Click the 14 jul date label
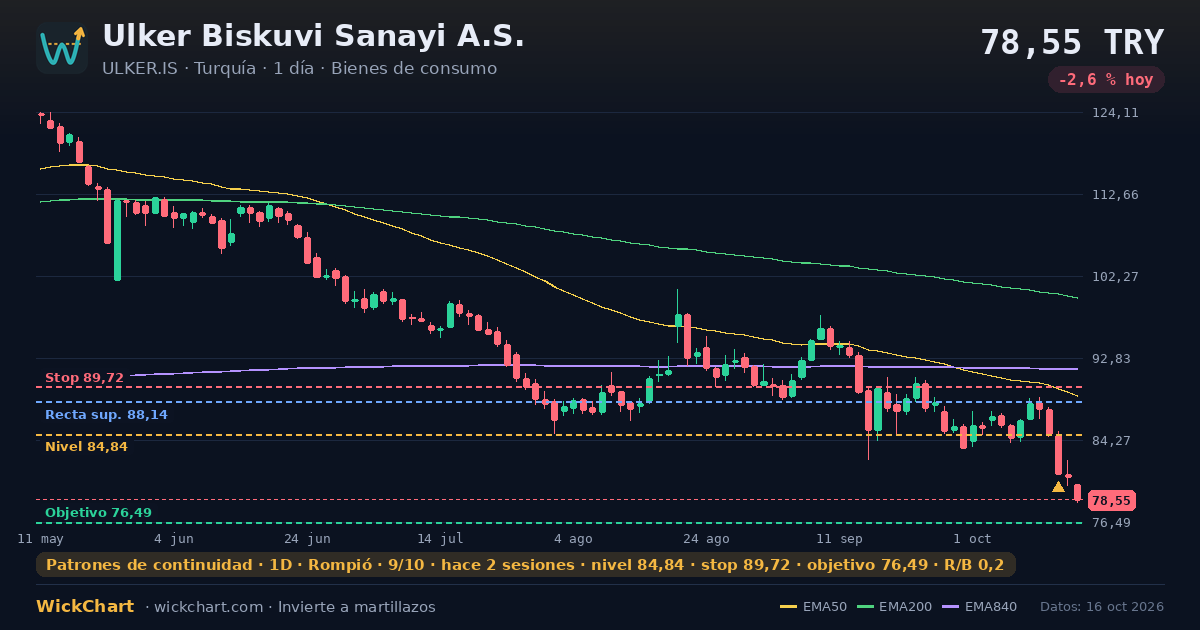This screenshot has height=630, width=1200. (440, 538)
